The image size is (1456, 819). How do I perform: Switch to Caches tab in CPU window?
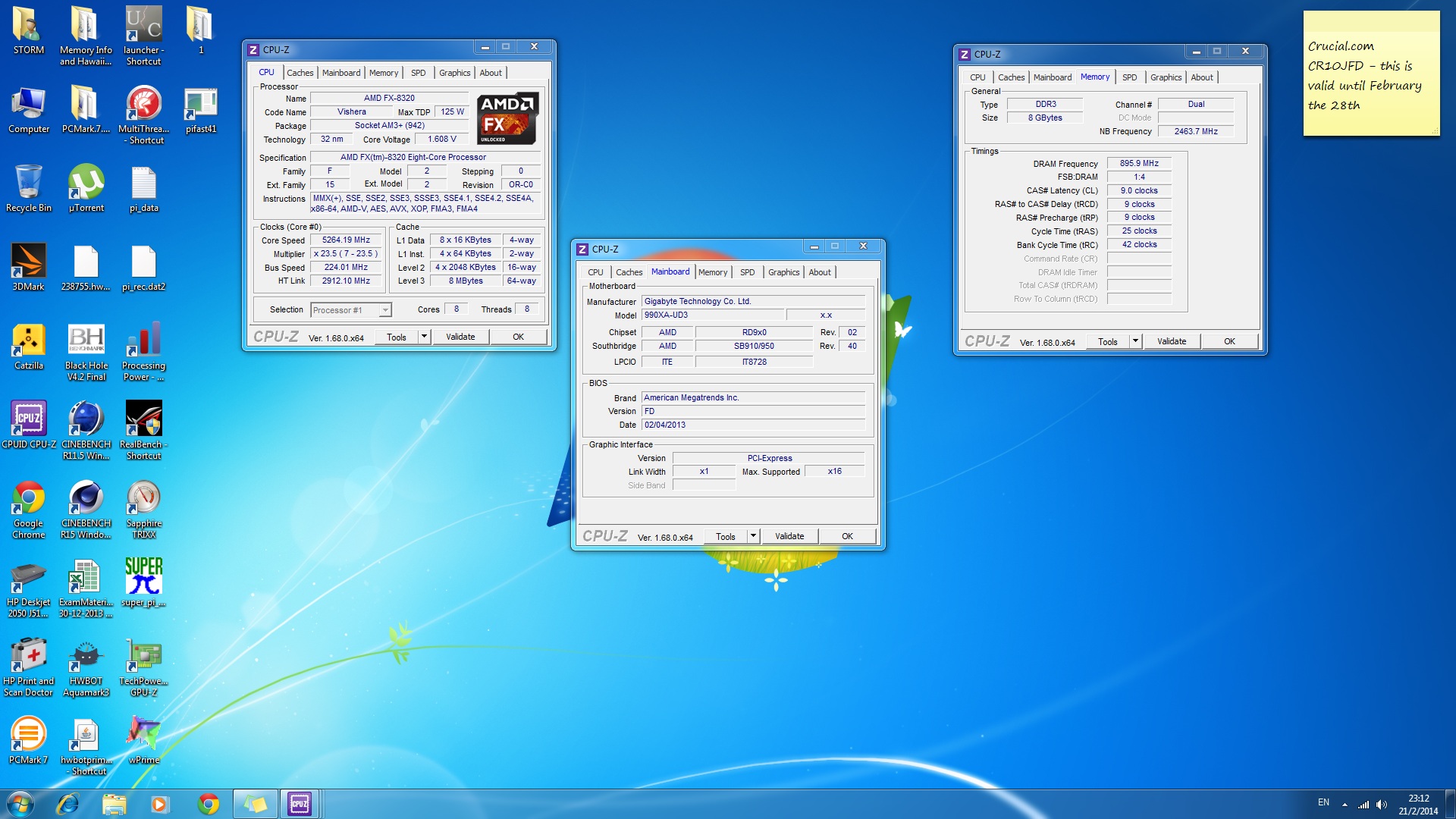(300, 73)
